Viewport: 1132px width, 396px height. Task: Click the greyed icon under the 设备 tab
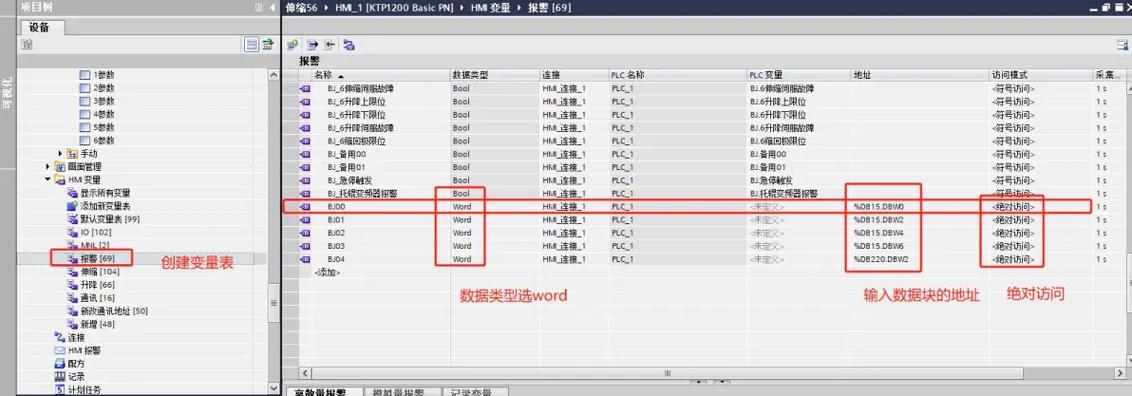[x=27, y=45]
